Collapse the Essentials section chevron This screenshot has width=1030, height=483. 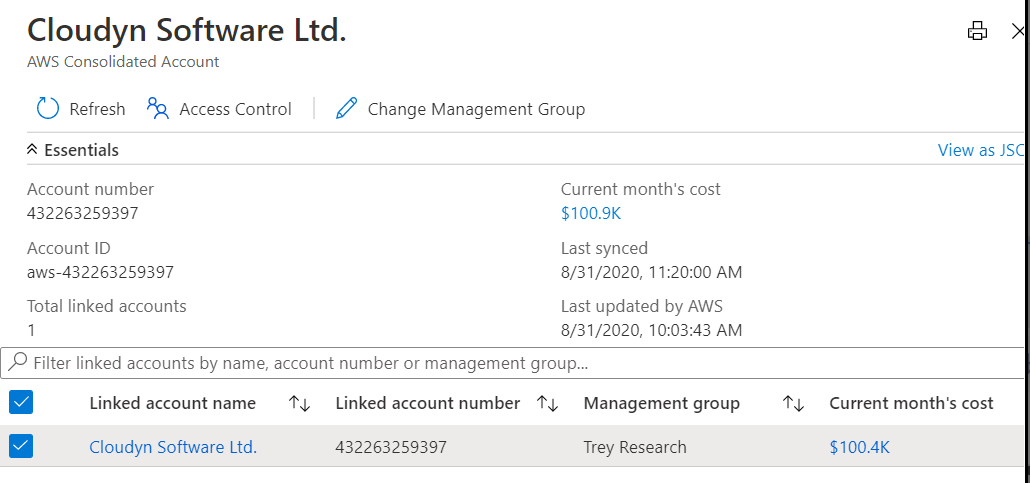tap(33, 150)
